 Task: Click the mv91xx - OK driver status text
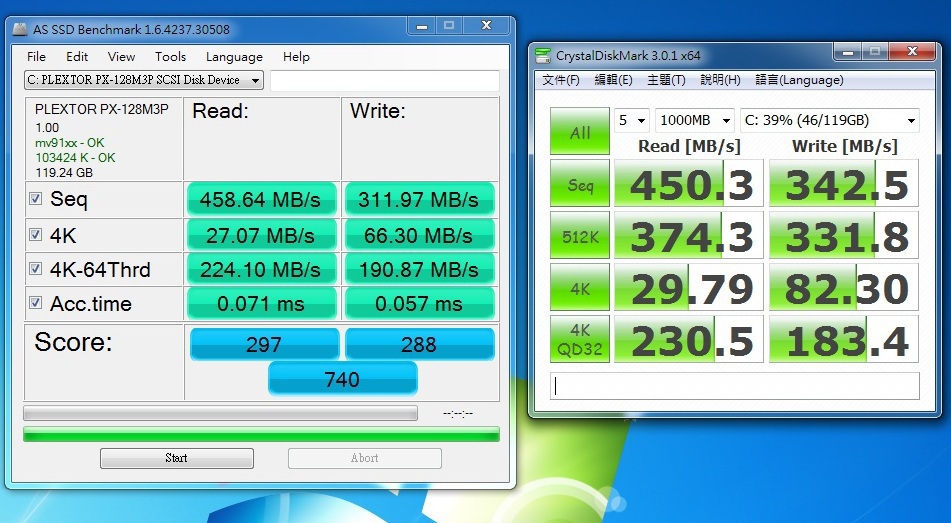coord(70,143)
